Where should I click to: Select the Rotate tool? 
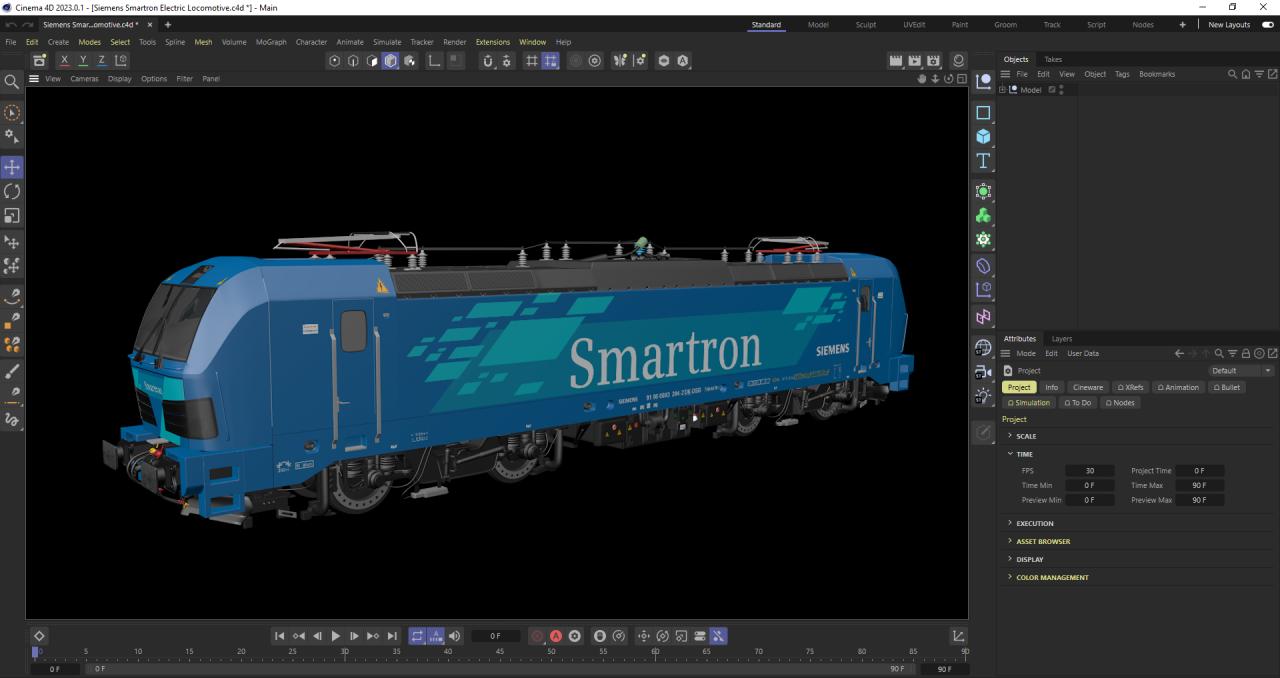tap(12, 191)
